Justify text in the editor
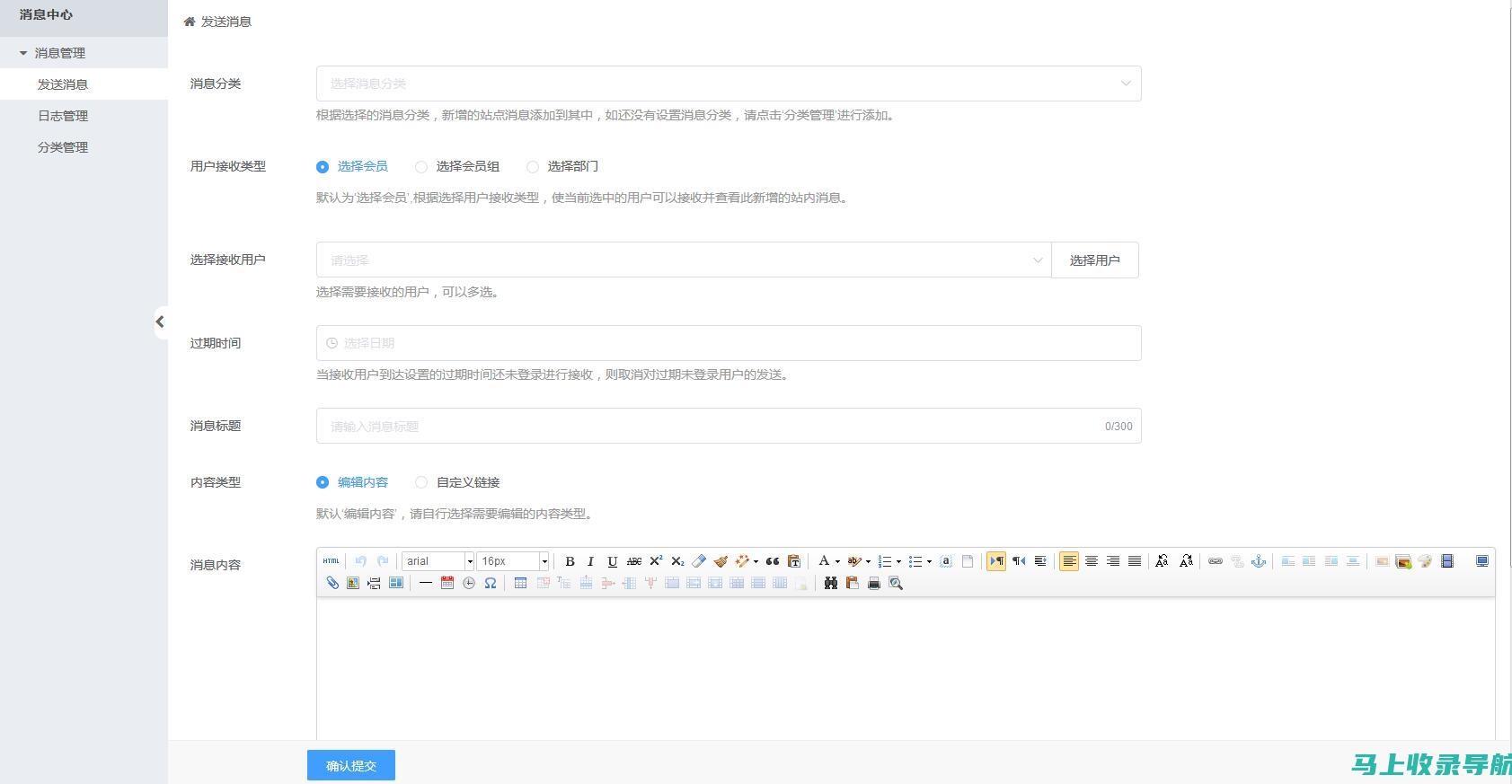The width and height of the screenshot is (1512, 784). tap(1135, 561)
